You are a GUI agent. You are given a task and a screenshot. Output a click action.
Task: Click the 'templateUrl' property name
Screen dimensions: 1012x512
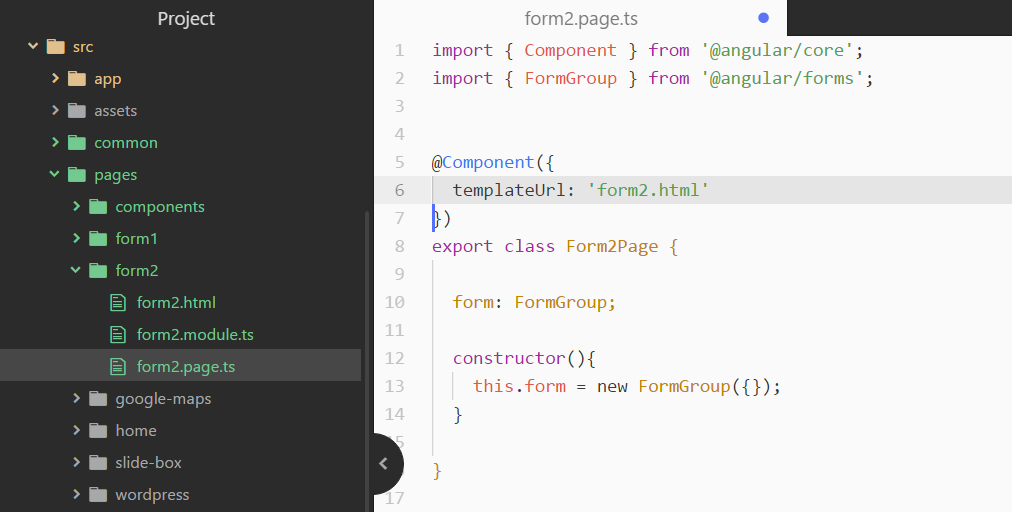pos(509,190)
